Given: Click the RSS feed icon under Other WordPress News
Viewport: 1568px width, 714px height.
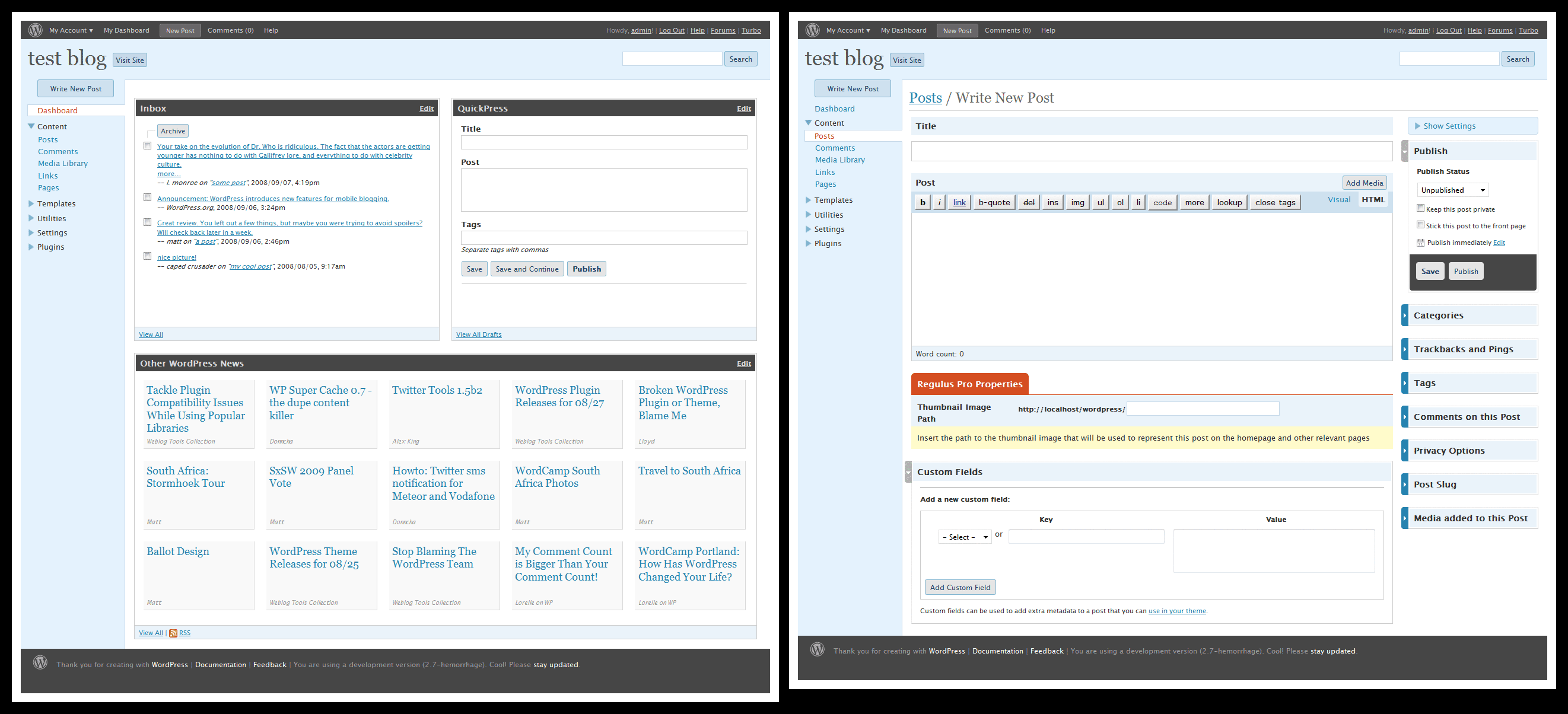Looking at the screenshot, I should pos(173,633).
